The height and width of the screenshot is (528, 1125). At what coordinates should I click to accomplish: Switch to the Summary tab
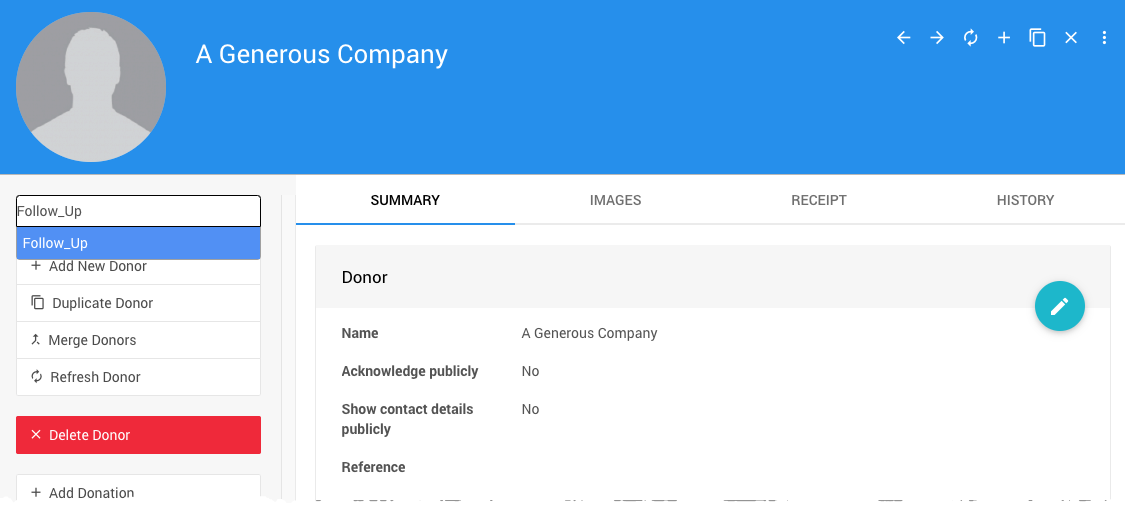point(405,200)
